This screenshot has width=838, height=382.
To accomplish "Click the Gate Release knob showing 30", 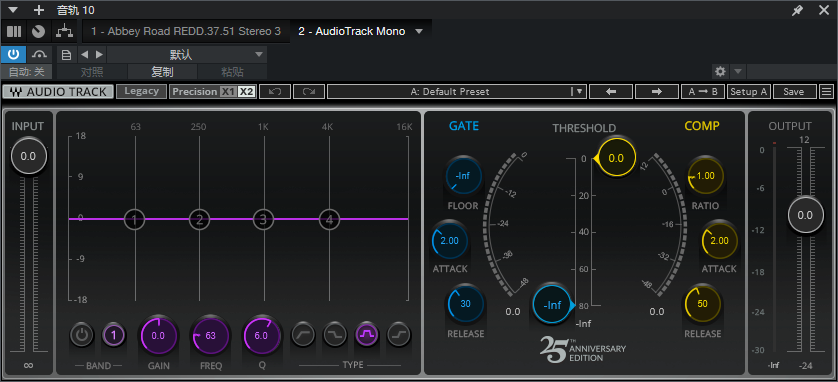I will (465, 304).
